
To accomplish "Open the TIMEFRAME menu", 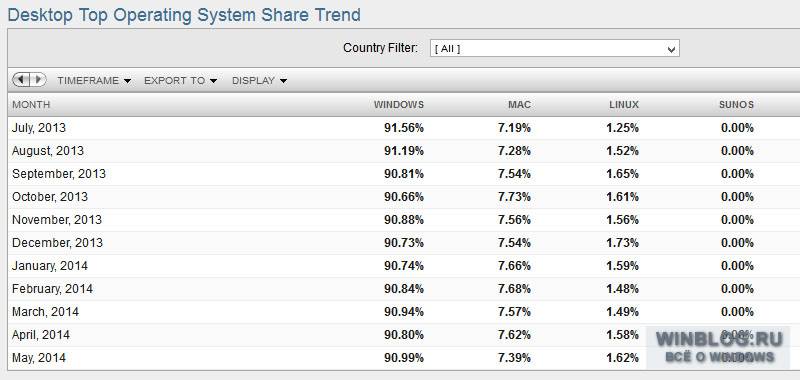I will click(x=94, y=81).
